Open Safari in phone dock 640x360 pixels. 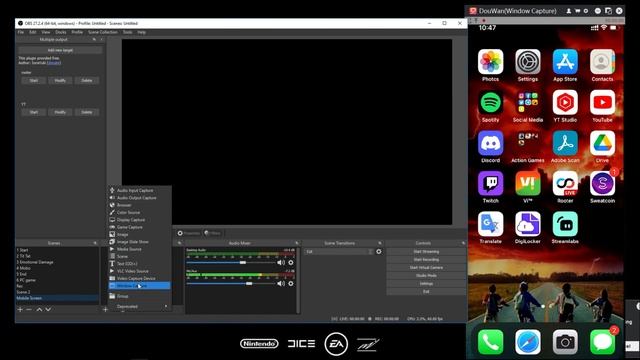pos(528,342)
